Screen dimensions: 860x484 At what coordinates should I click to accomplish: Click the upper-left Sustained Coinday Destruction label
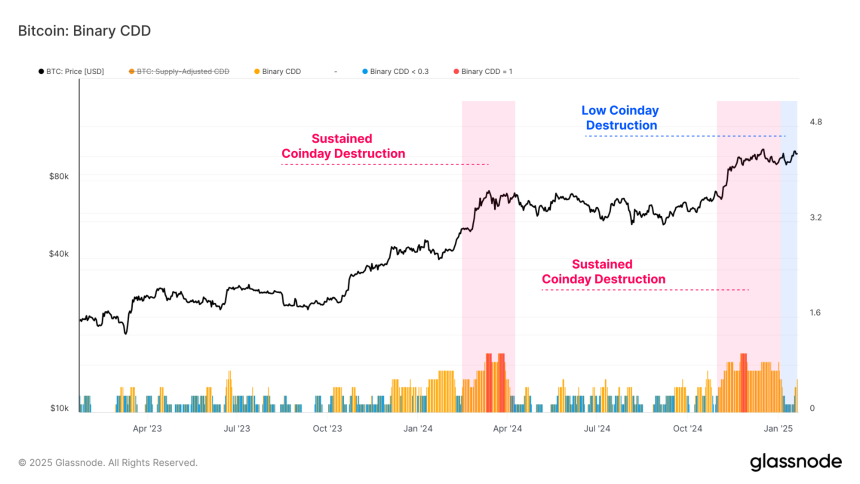click(x=343, y=146)
